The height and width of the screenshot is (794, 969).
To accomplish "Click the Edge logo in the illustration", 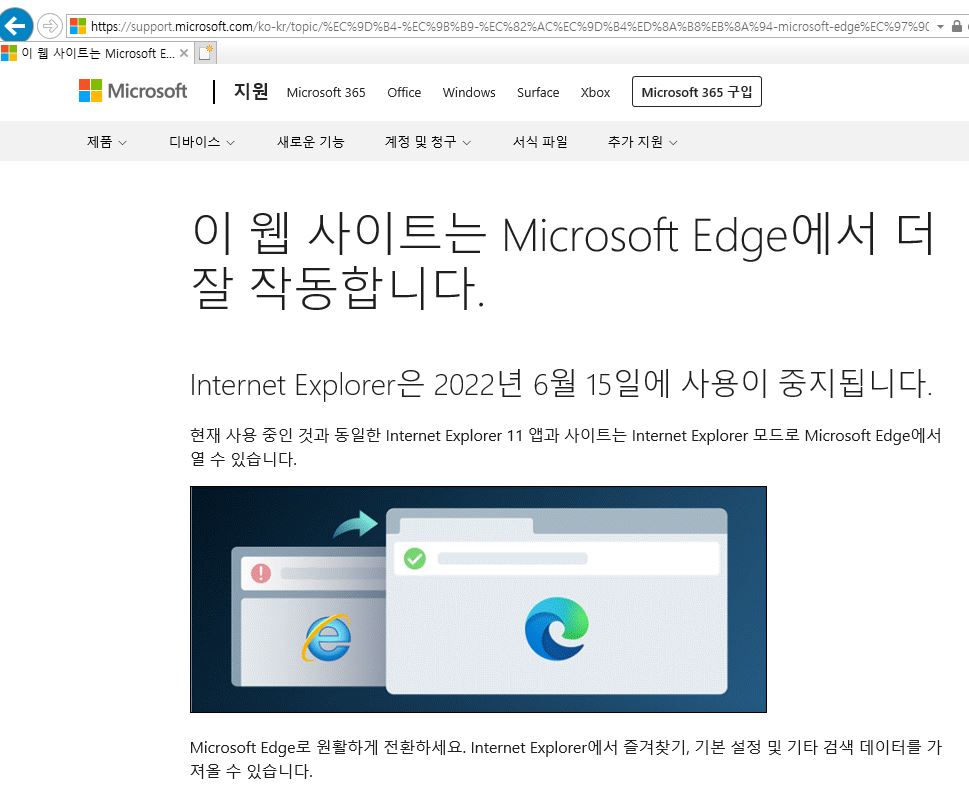I will [556, 628].
